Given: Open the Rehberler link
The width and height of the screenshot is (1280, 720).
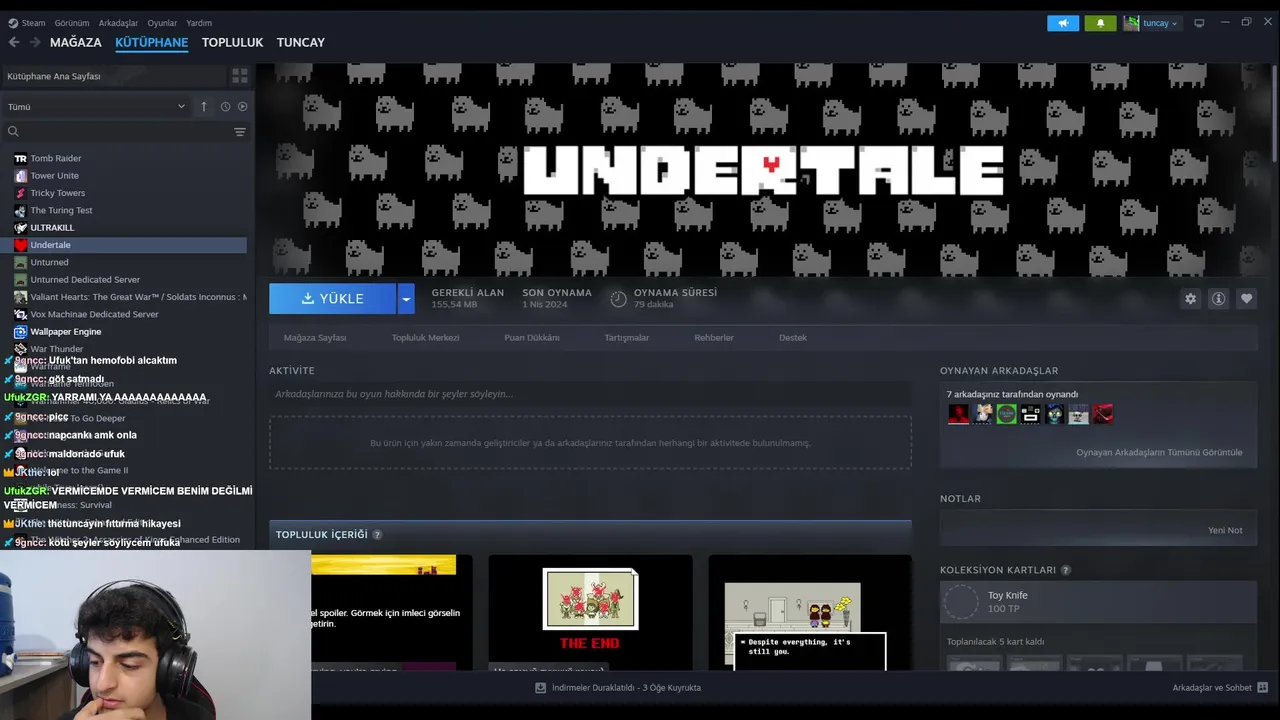Looking at the screenshot, I should coord(714,338).
